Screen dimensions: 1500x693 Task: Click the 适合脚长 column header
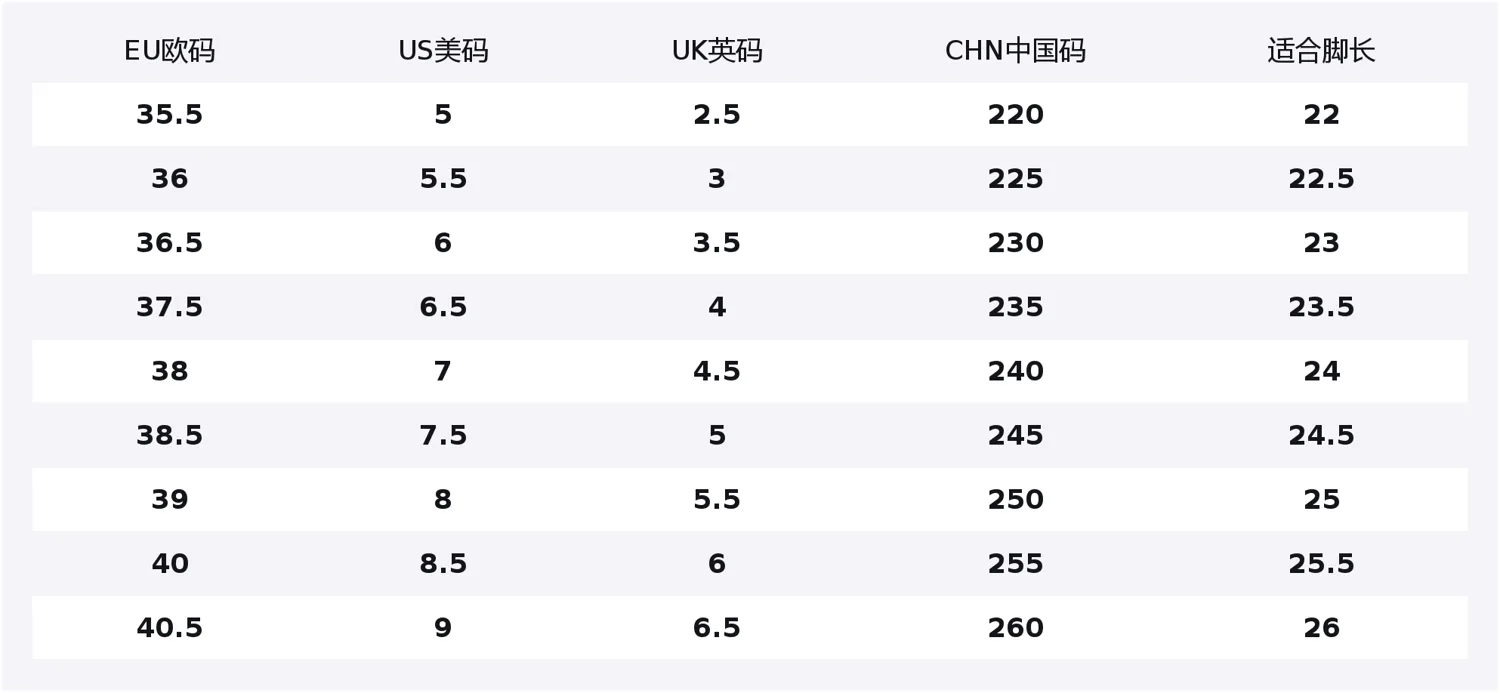click(1321, 51)
